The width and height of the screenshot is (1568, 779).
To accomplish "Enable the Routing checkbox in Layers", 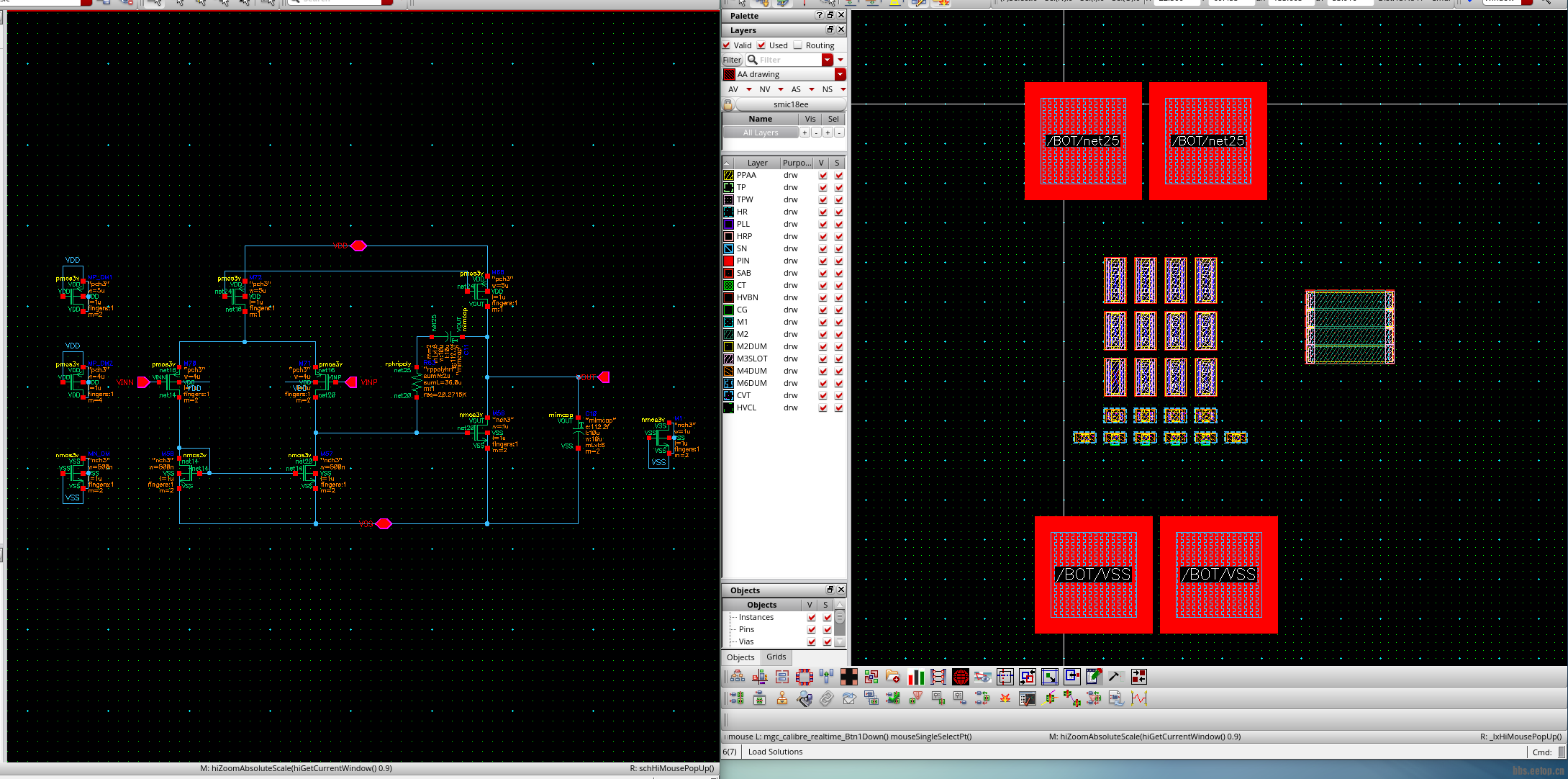I will (x=798, y=45).
